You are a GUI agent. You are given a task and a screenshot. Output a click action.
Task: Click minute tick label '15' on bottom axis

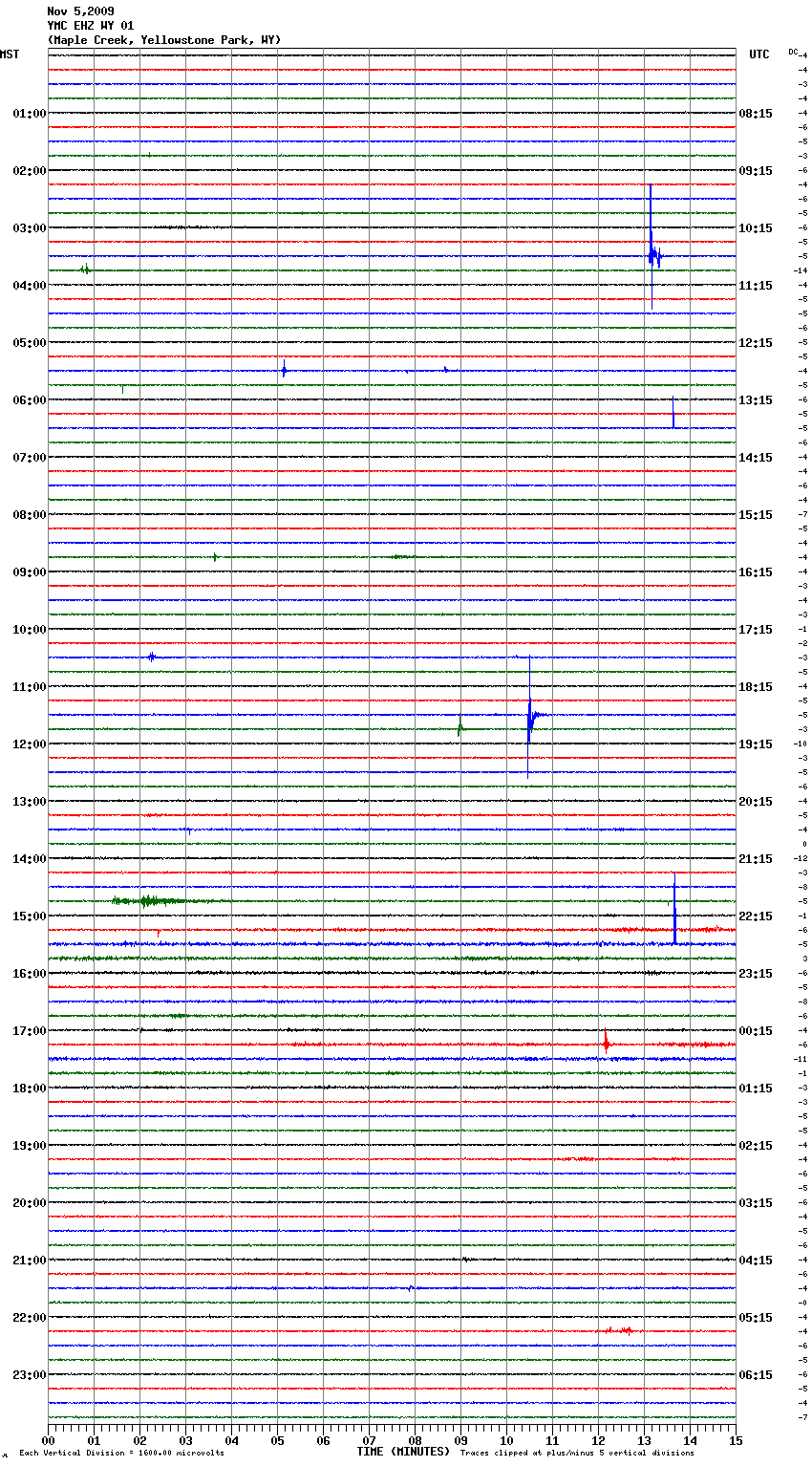[737, 1440]
